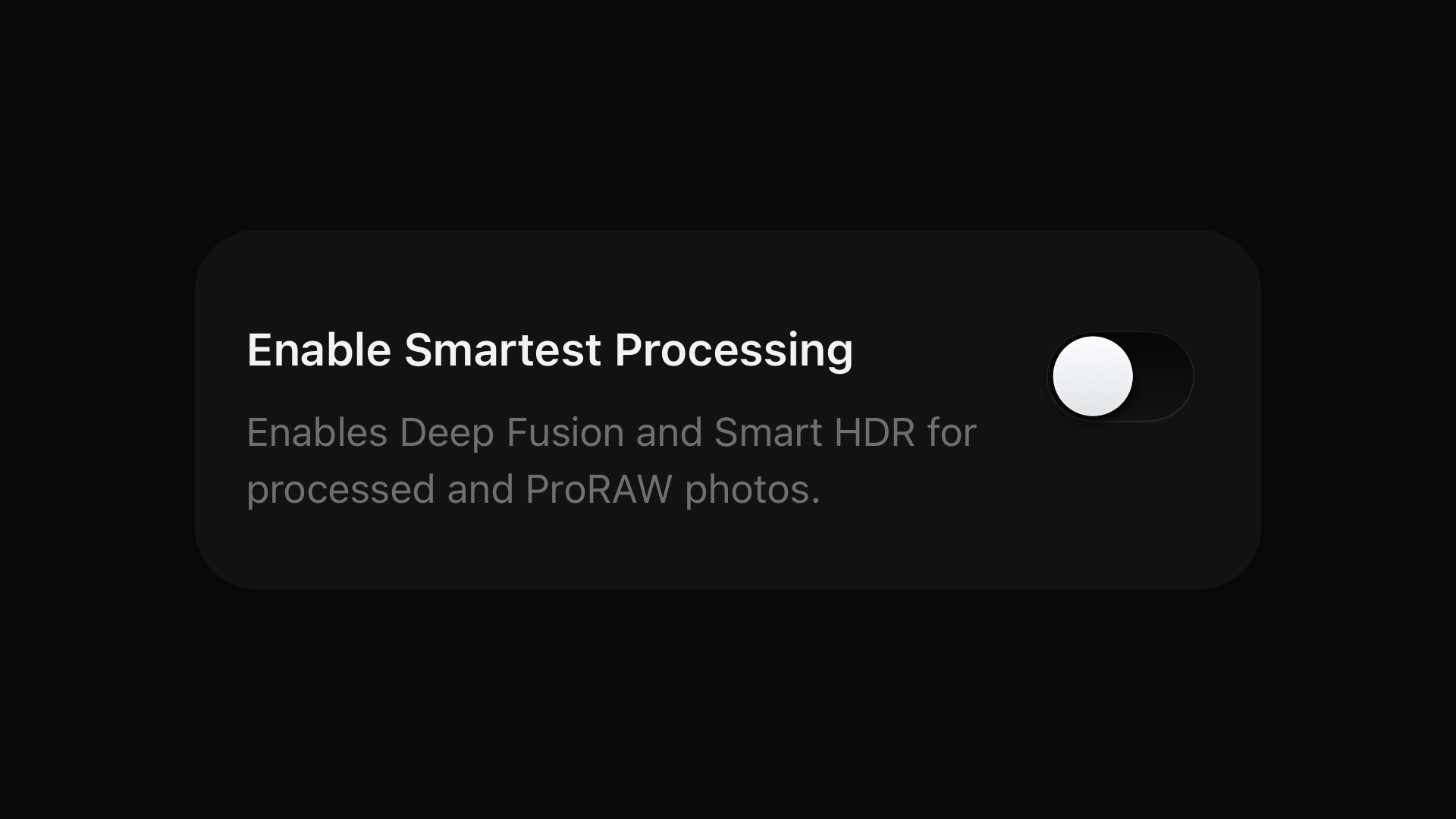Click the word Processing in the title
Image resolution: width=1456 pixels, height=819 pixels.
point(734,351)
